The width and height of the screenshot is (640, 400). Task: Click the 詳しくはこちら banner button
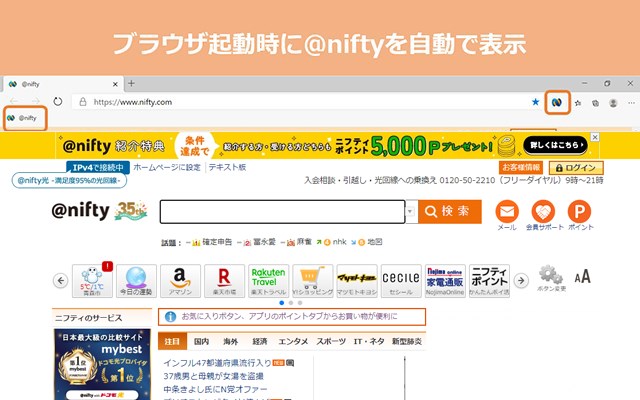click(x=556, y=145)
